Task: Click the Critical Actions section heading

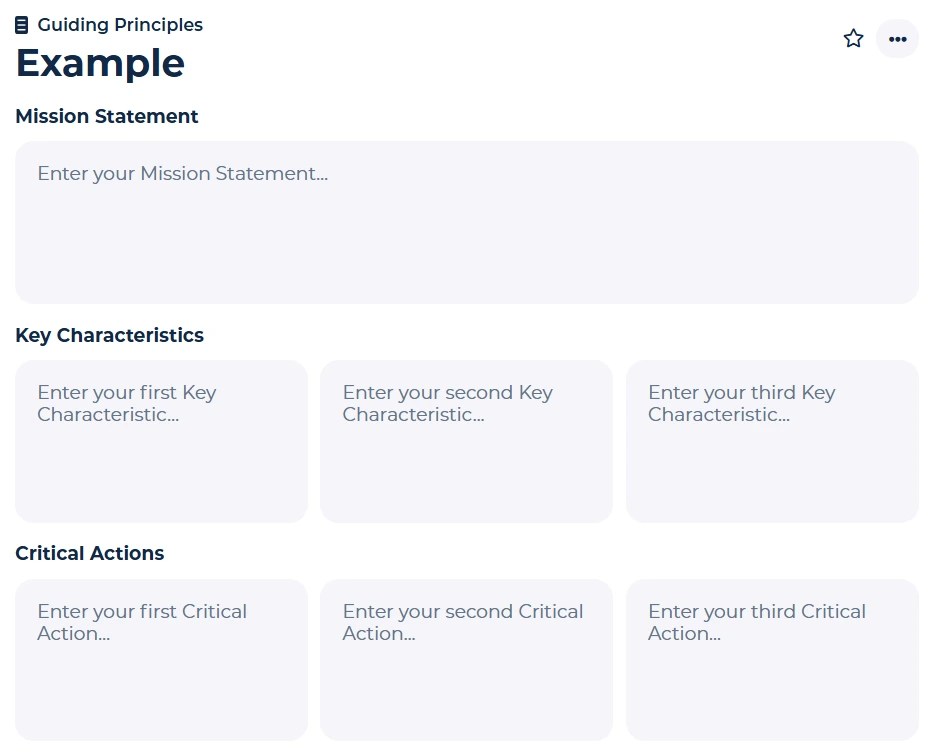Action: coord(90,554)
